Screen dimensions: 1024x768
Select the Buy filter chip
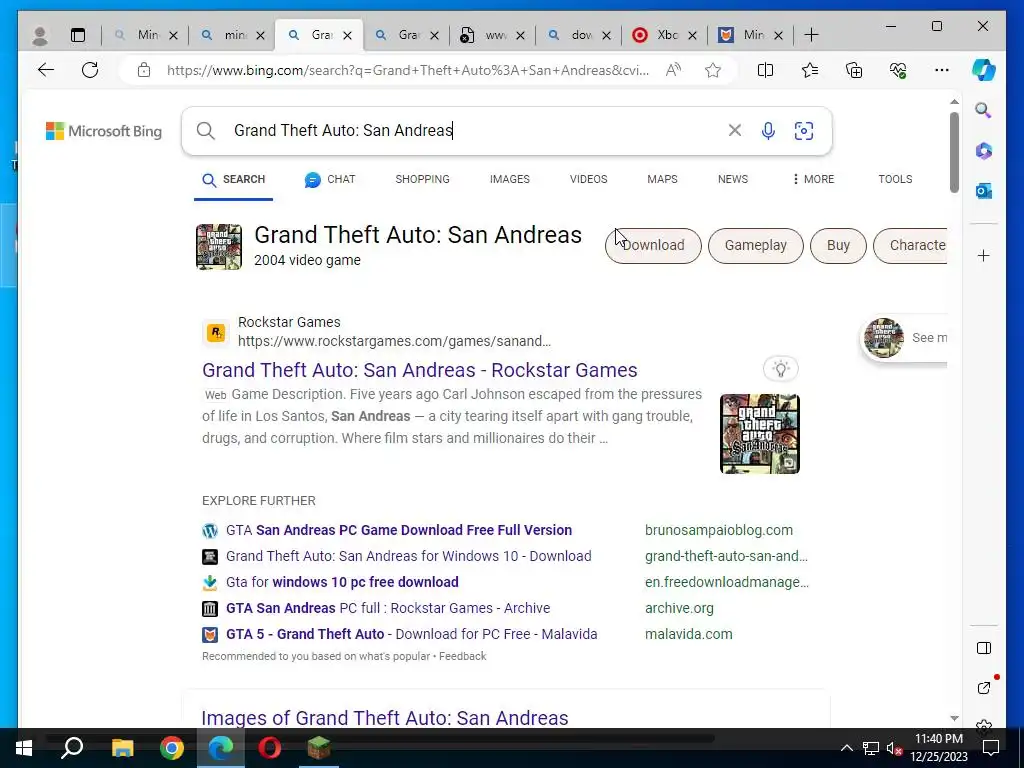(x=838, y=246)
